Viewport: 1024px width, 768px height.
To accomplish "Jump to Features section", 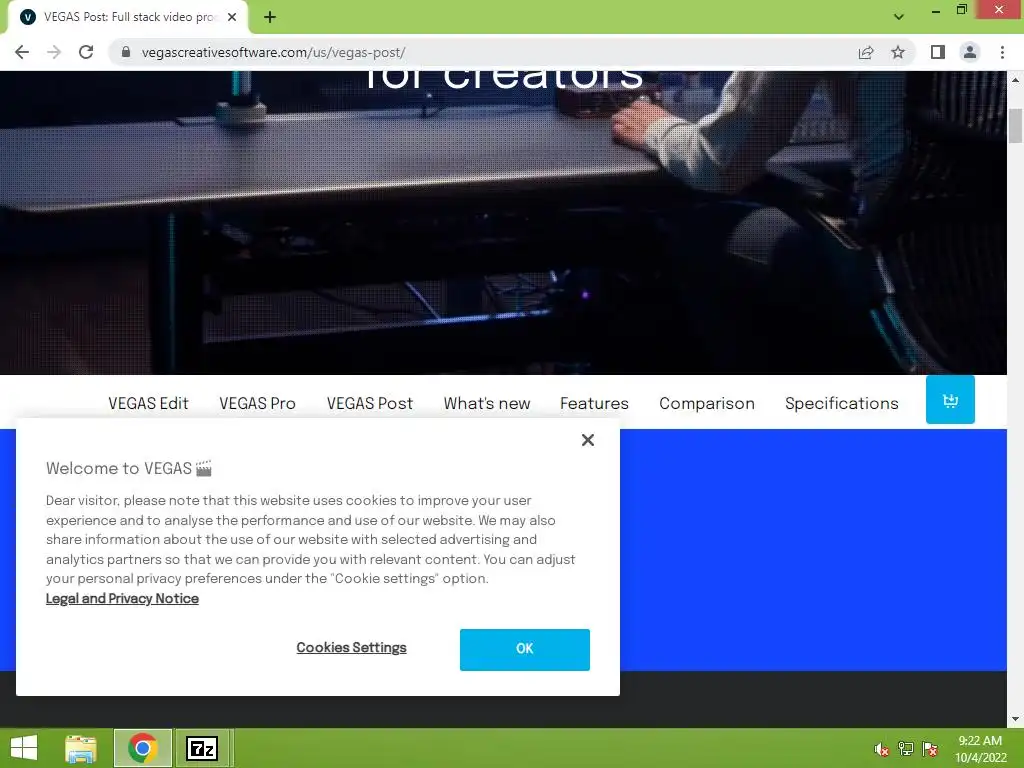I will 594,404.
